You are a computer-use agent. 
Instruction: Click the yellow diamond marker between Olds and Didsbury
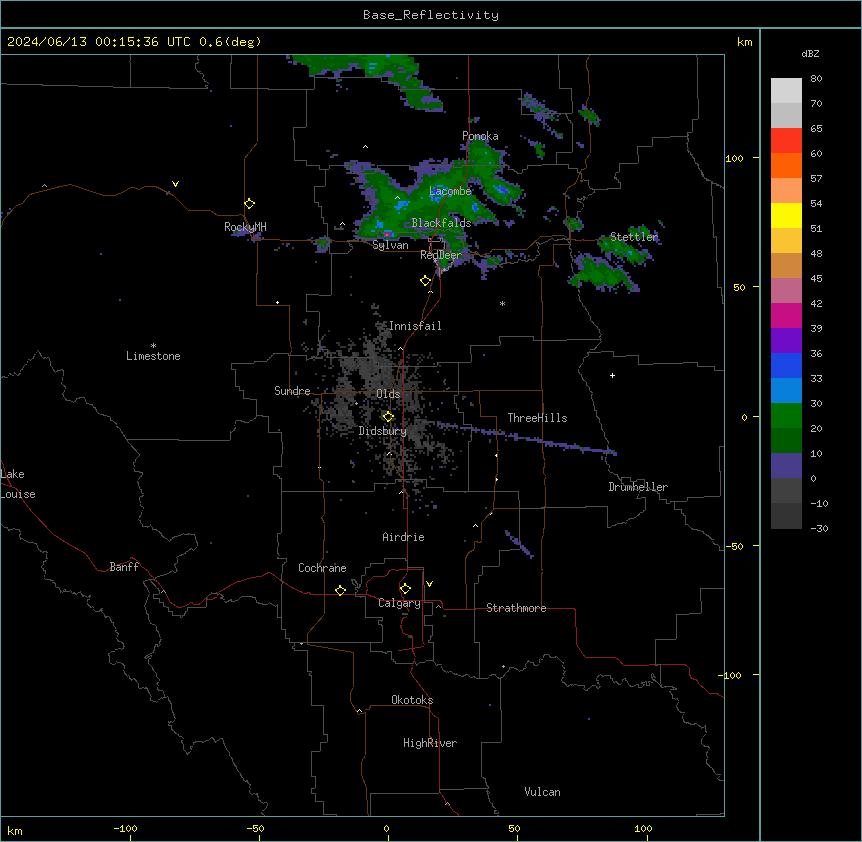point(388,417)
